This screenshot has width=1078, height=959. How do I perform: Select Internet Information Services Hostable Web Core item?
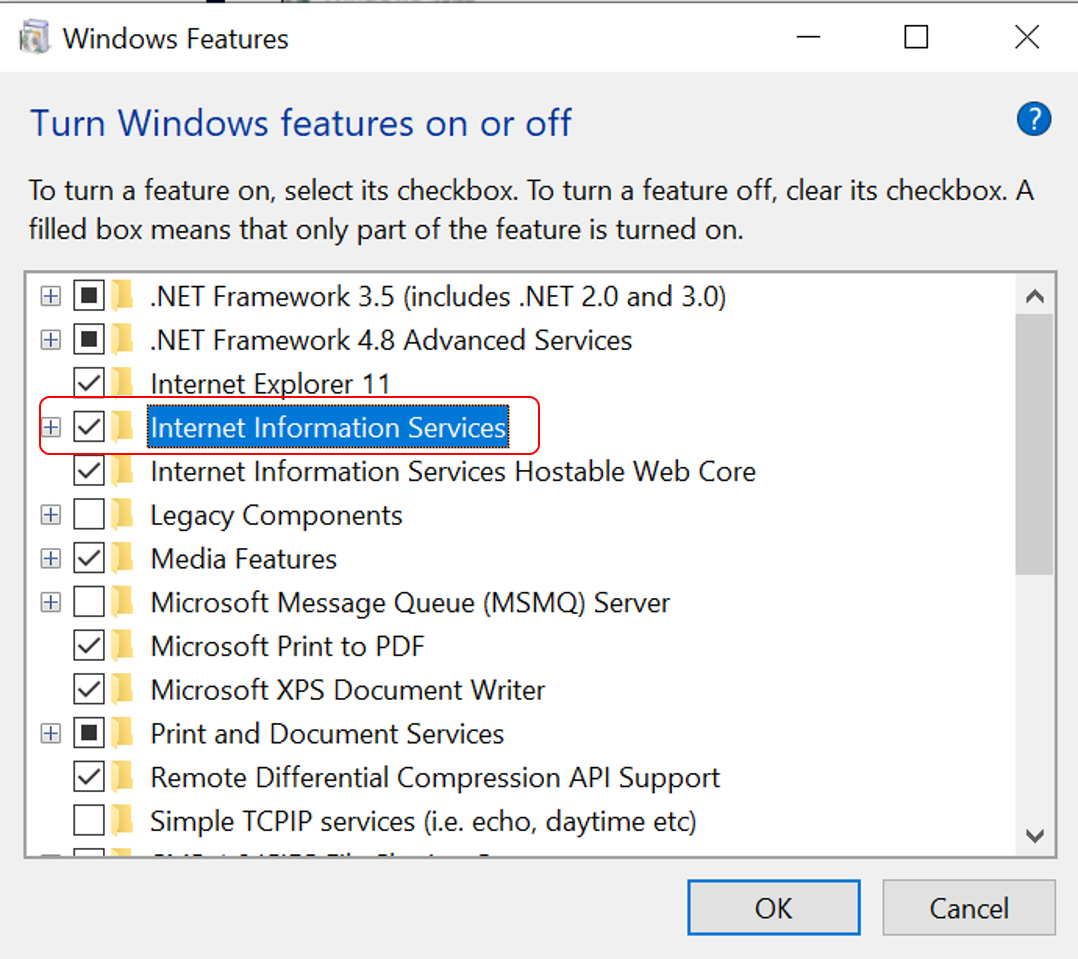click(x=452, y=471)
